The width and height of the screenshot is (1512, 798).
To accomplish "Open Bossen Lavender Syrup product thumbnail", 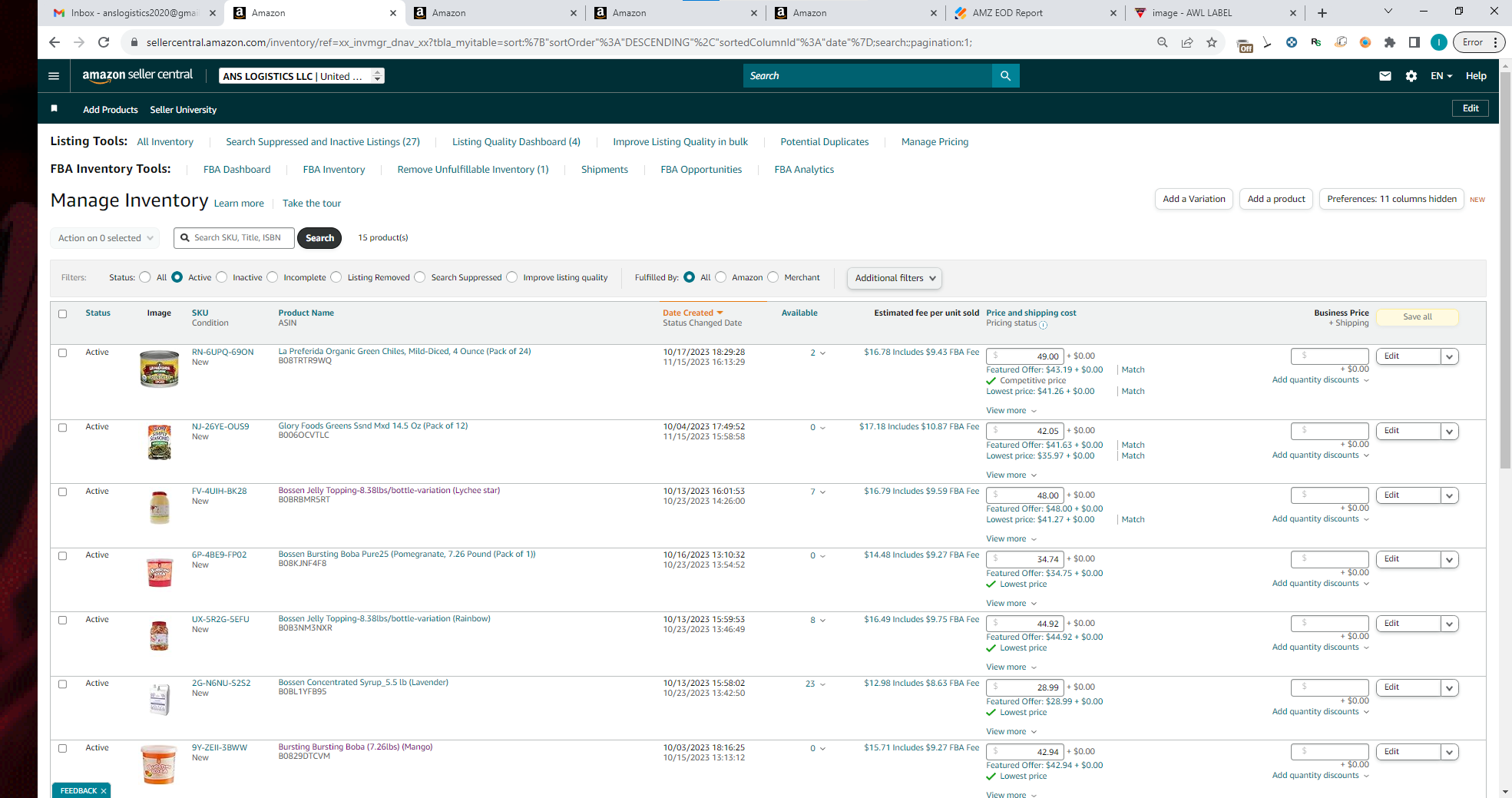I will (x=160, y=699).
